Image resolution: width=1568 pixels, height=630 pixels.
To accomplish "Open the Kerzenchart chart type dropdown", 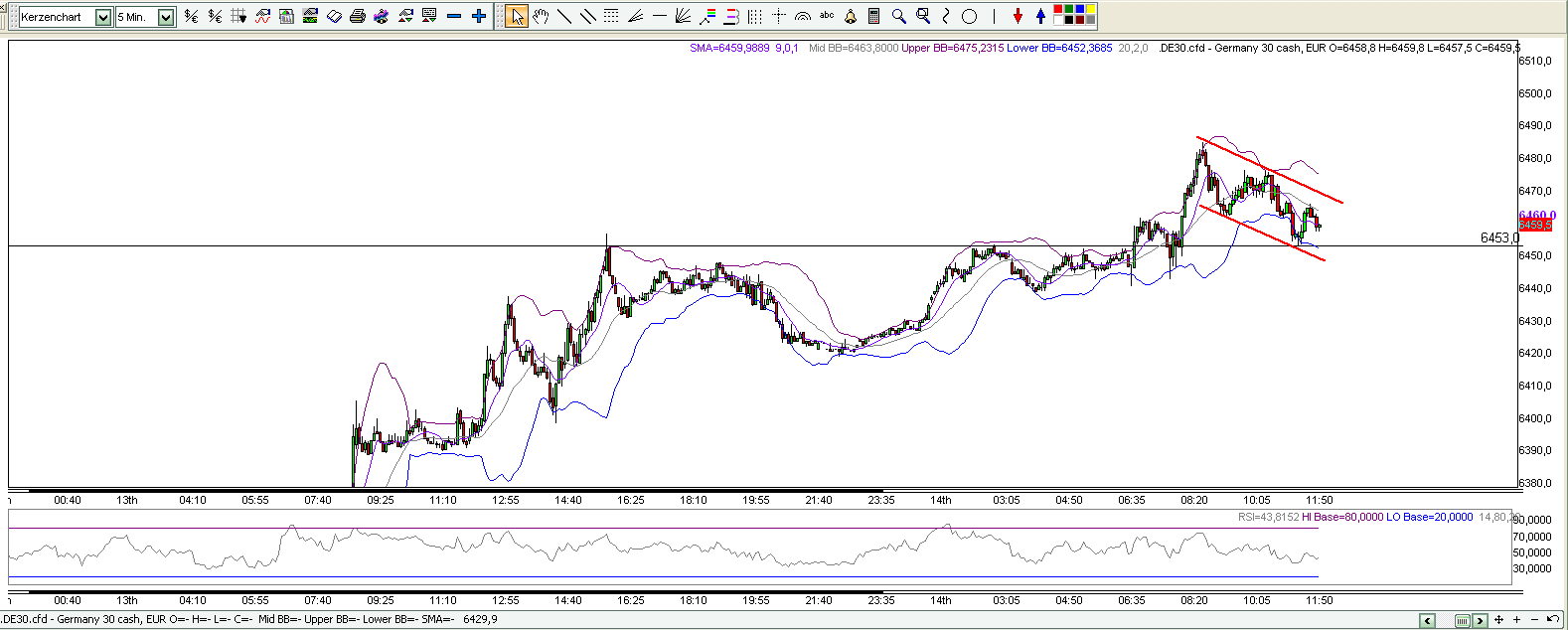I will point(103,17).
